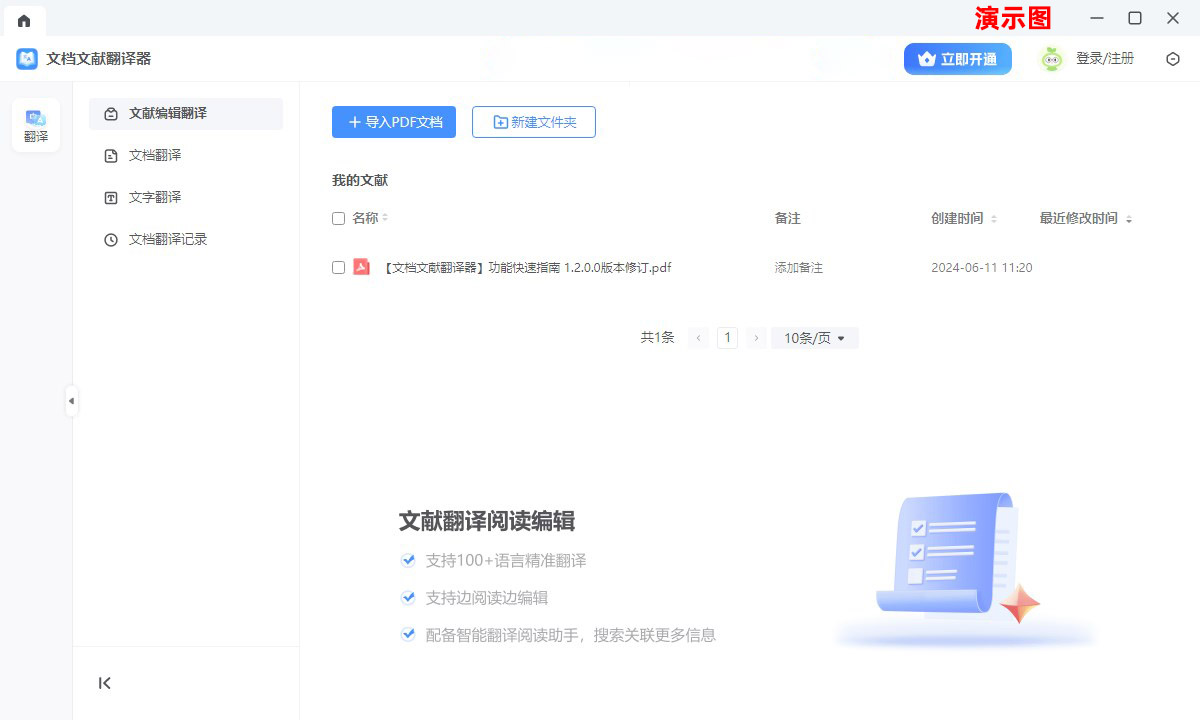Open the 翻译 sidebar icon

point(36,126)
